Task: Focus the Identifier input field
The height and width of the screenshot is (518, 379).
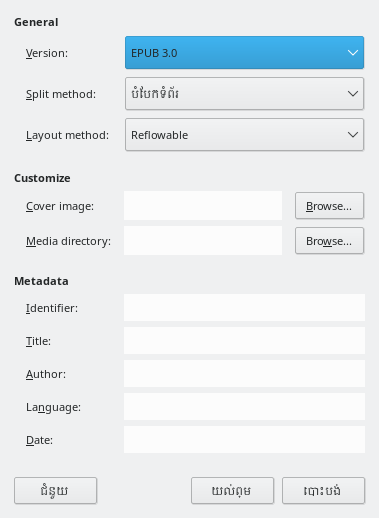Action: pyautogui.click(x=244, y=308)
